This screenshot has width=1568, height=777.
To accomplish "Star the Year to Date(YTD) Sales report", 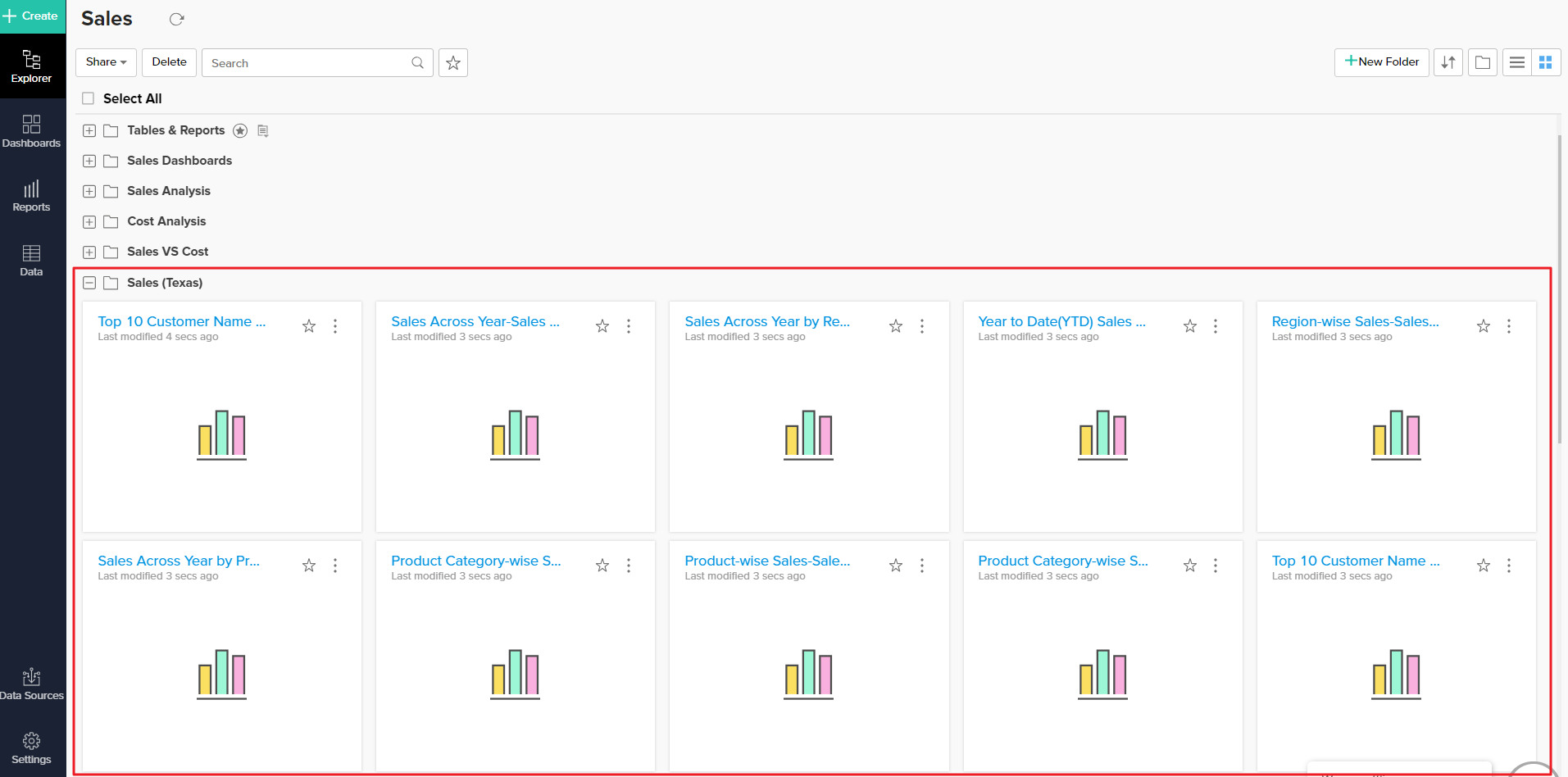I will 1189,326.
